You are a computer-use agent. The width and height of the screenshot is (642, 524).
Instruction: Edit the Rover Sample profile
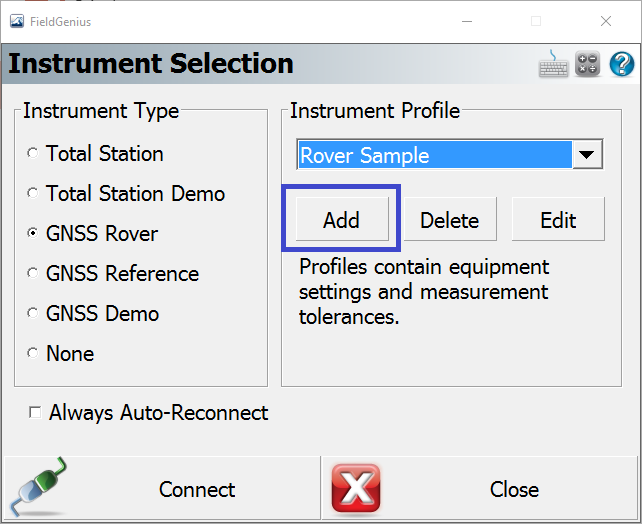(x=558, y=220)
